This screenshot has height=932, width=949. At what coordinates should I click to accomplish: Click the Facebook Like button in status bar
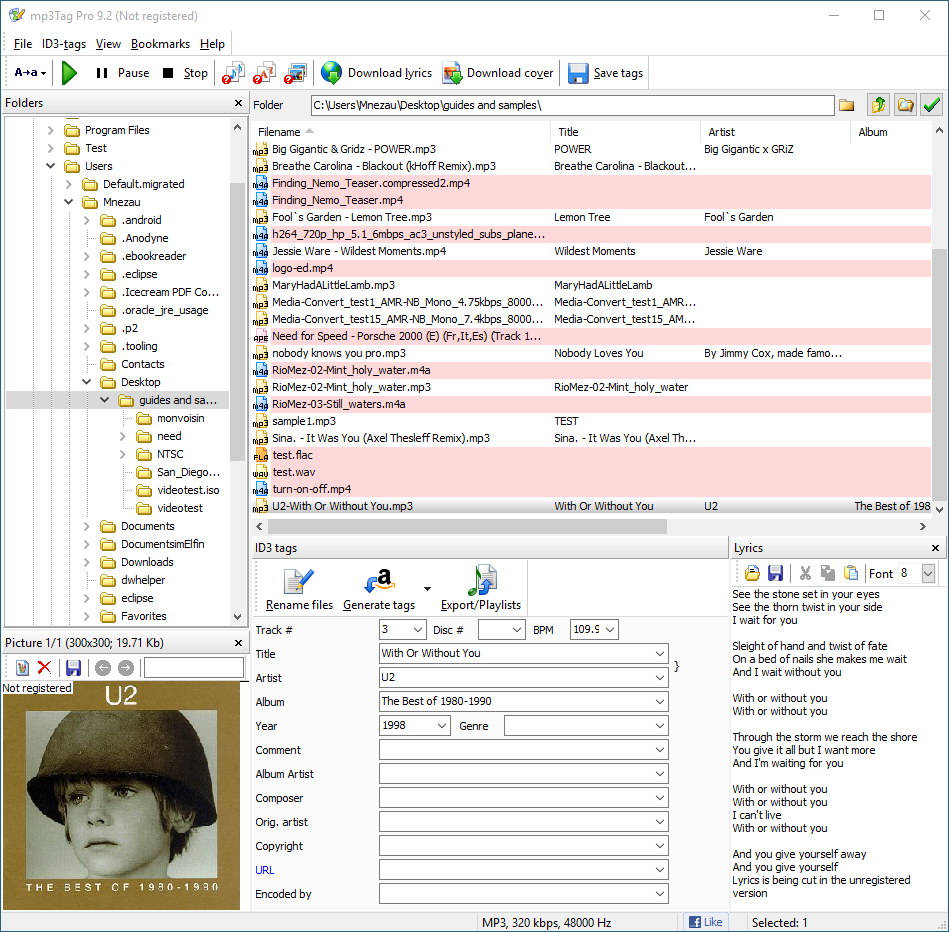[x=706, y=922]
